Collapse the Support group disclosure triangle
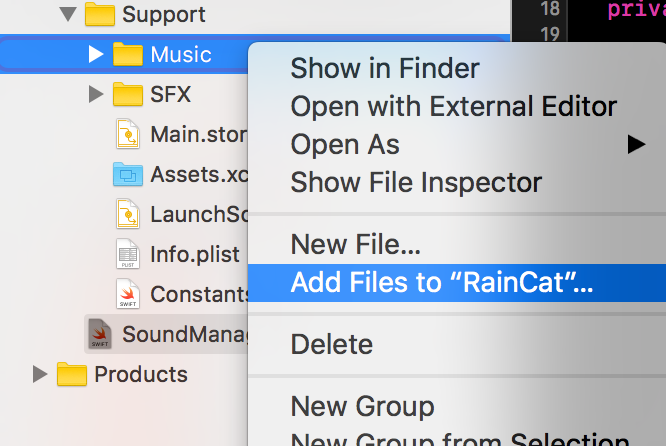 (x=68, y=14)
